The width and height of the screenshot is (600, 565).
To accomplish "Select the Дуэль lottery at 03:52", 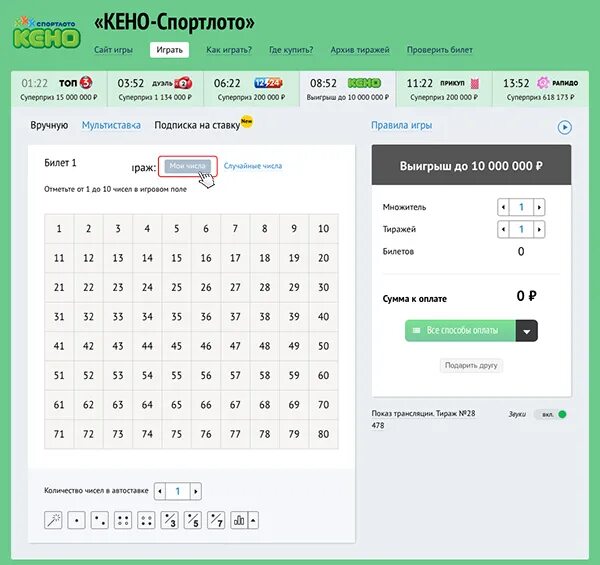I will (155, 89).
